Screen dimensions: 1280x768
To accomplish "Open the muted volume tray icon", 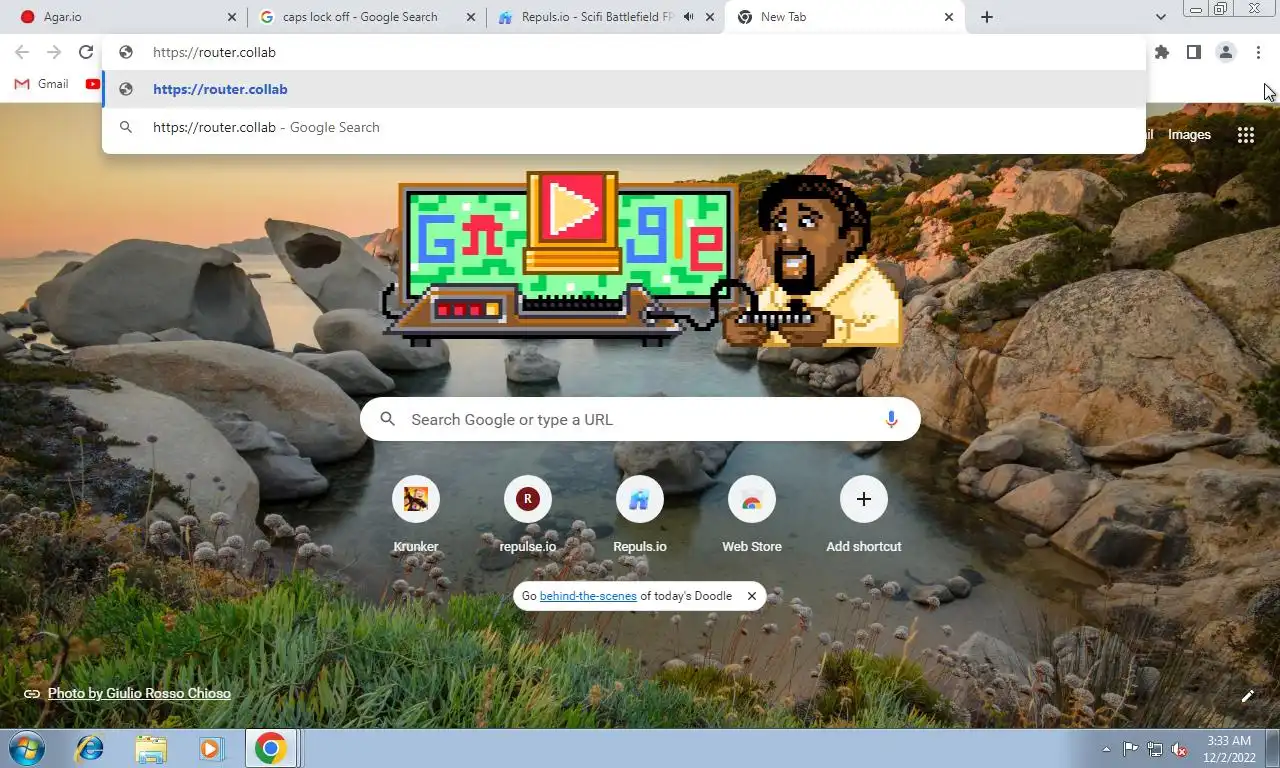I will tap(1179, 749).
